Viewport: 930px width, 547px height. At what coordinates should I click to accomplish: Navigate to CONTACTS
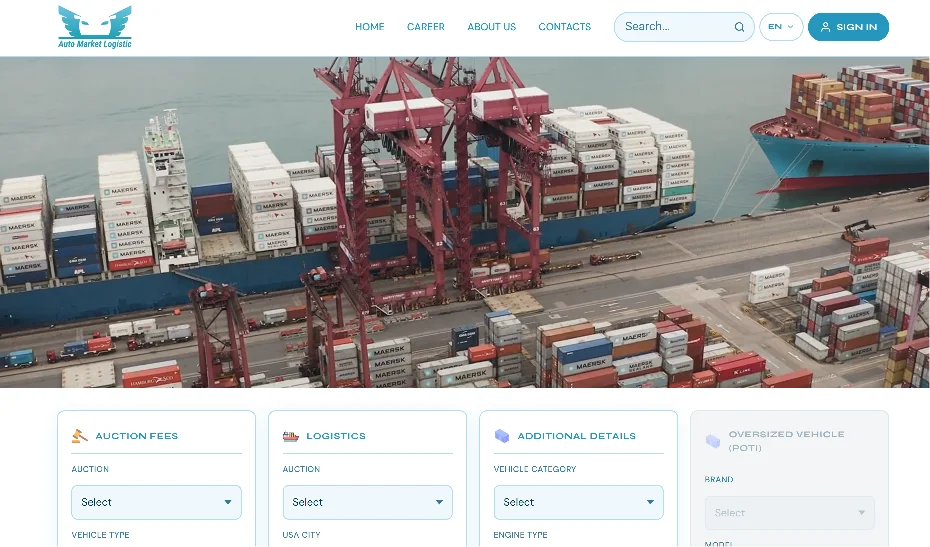tap(564, 27)
